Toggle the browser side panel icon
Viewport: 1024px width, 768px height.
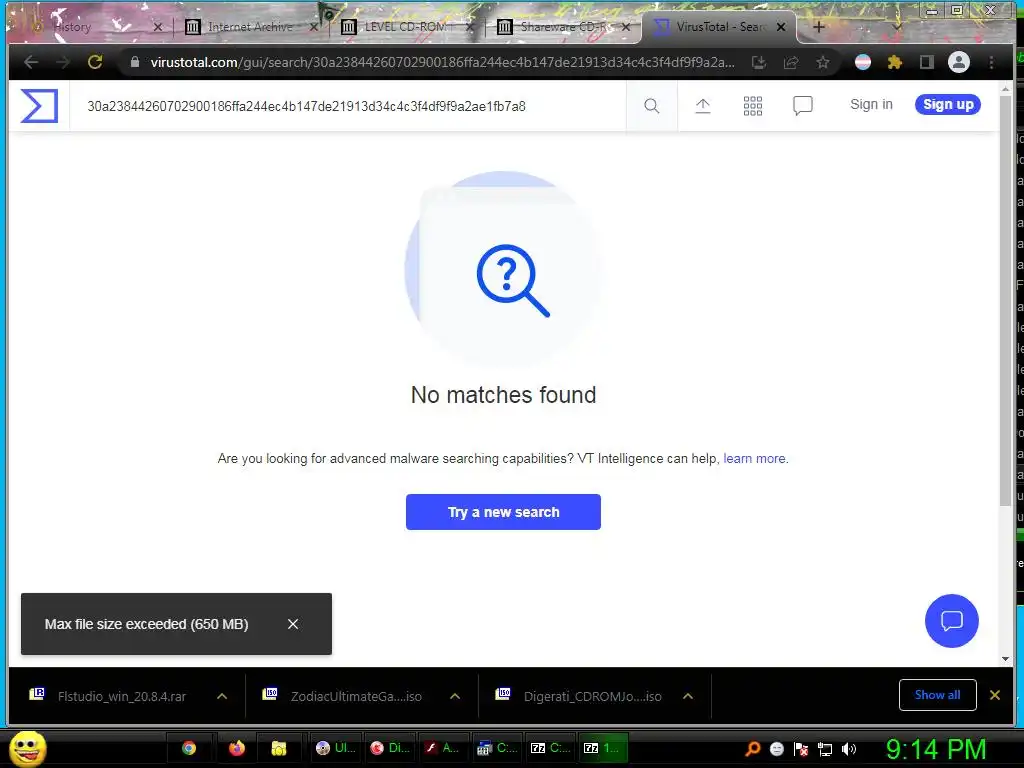tap(927, 62)
